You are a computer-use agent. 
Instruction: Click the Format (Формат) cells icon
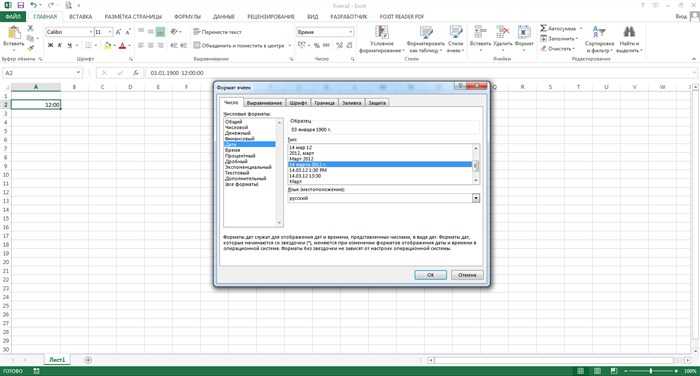pyautogui.click(x=524, y=32)
